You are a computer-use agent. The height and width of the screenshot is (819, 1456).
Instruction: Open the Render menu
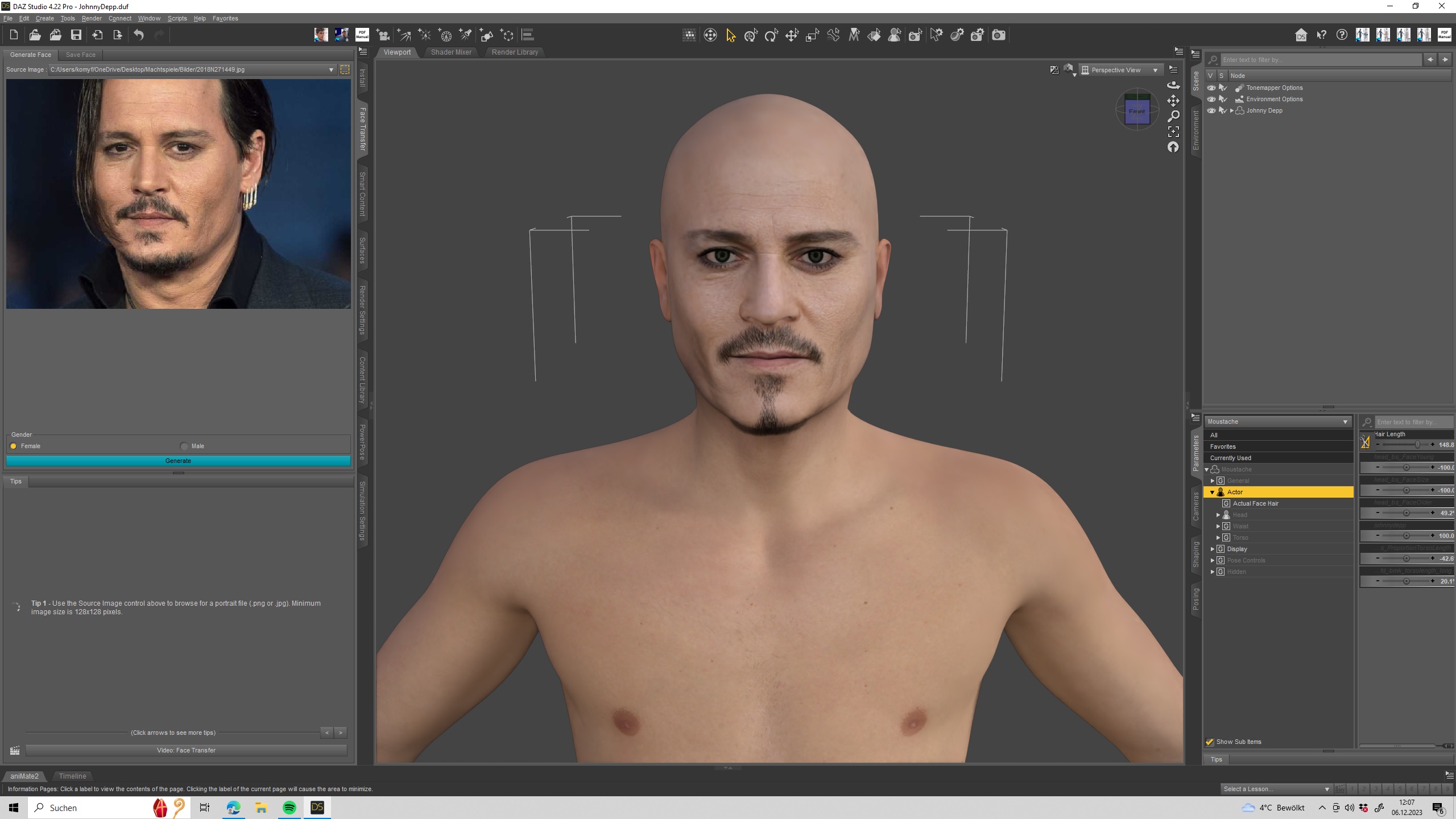(x=91, y=18)
